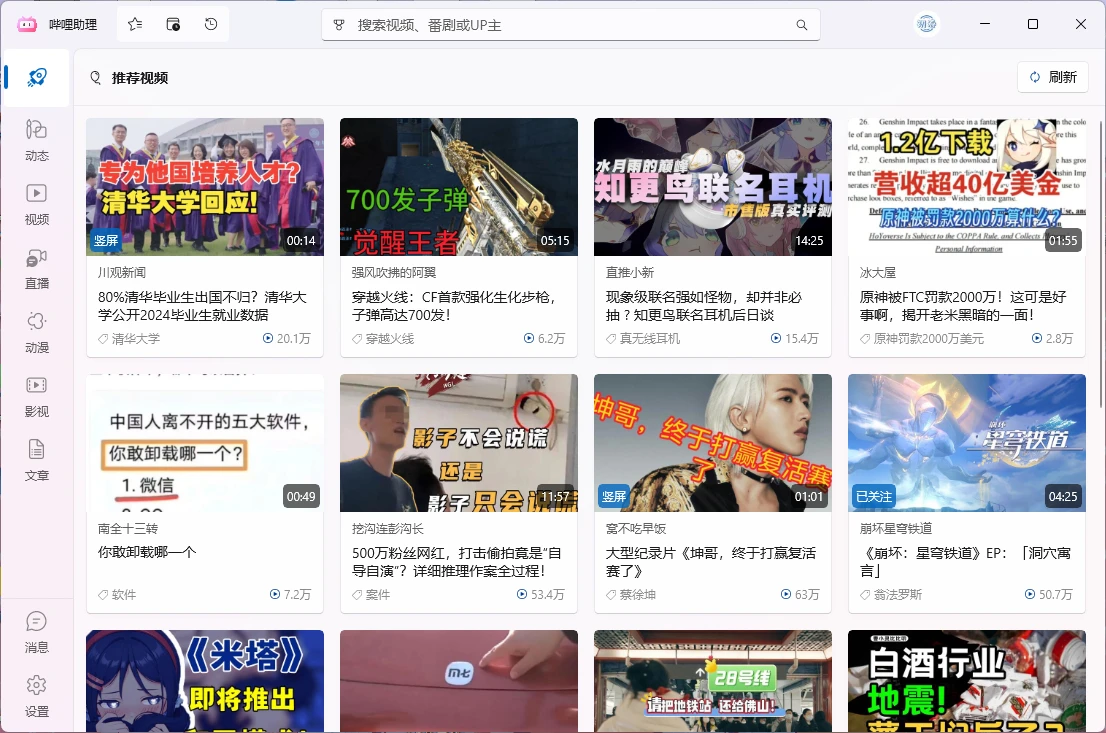Screen dimensions: 1106x733
Task: Click title 500万粉丝网红 打击偷拍
Action: click(x=456, y=562)
